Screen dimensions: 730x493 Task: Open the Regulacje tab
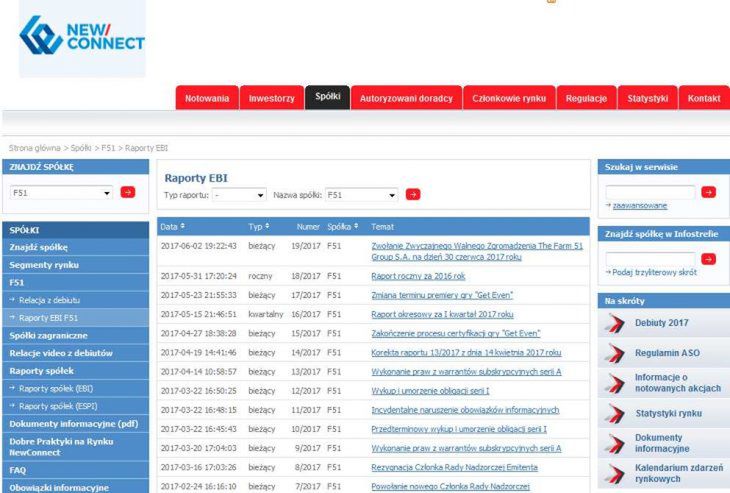click(587, 98)
